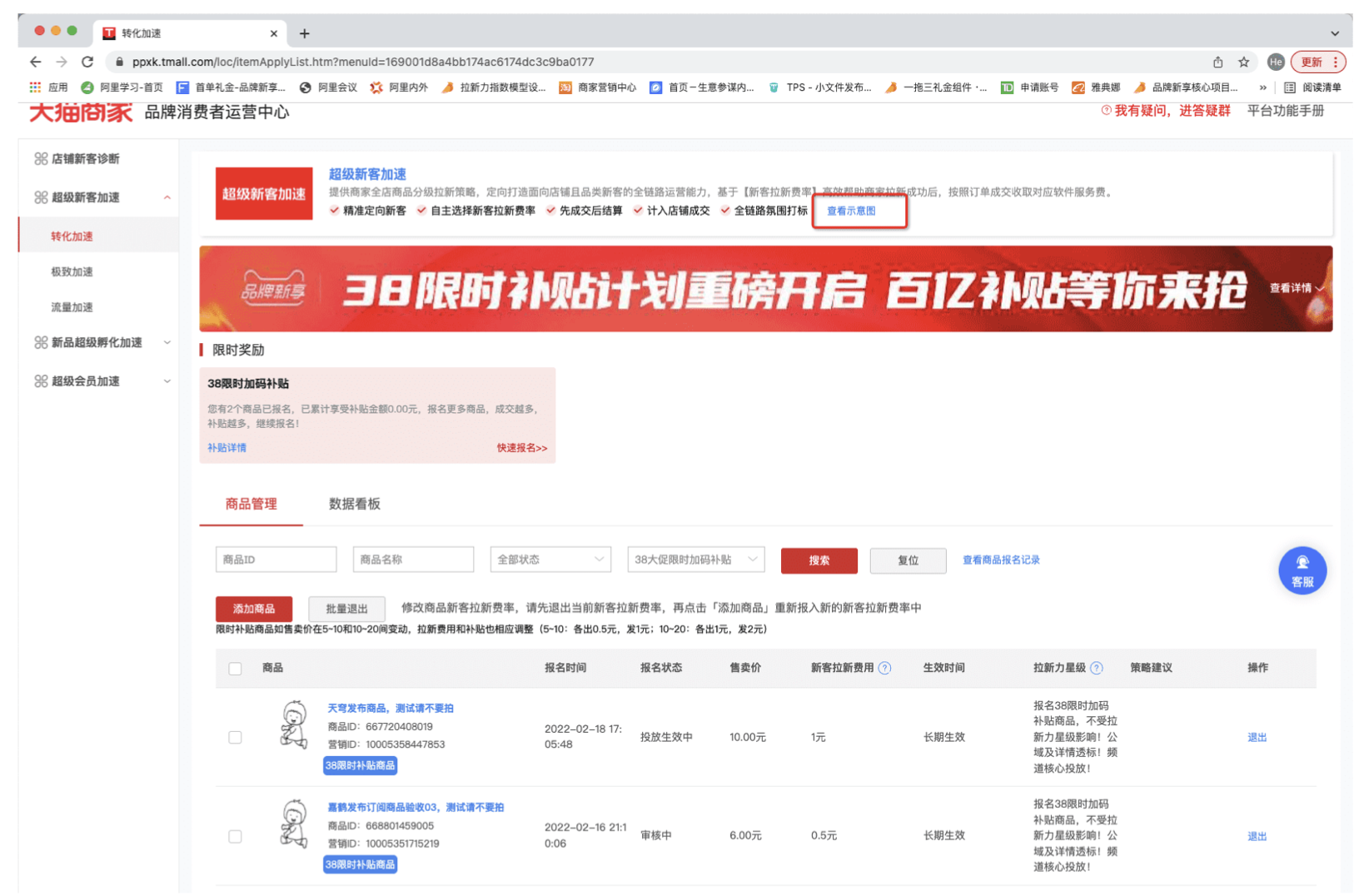Click the 天猫商家 logo
Image resolution: width=1354 pixels, height=896 pixels.
pos(81,112)
